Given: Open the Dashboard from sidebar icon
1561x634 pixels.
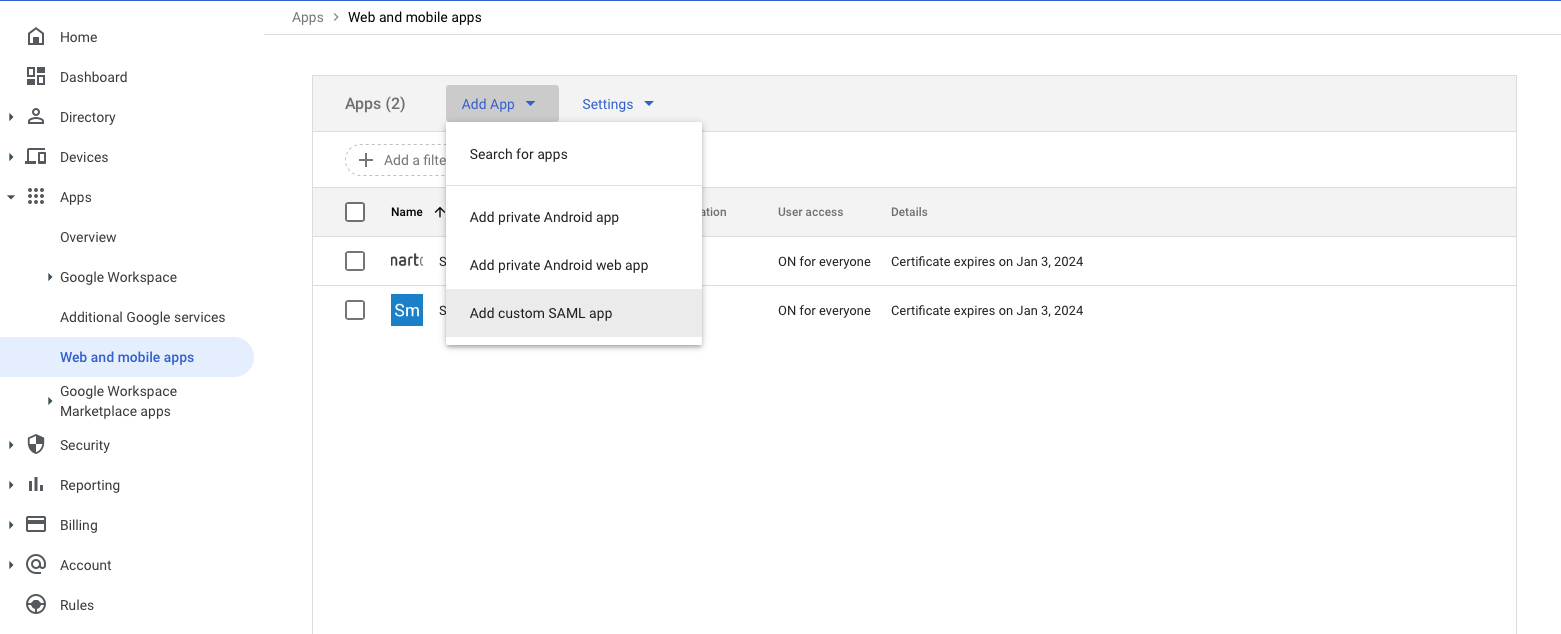Looking at the screenshot, I should pos(35,77).
